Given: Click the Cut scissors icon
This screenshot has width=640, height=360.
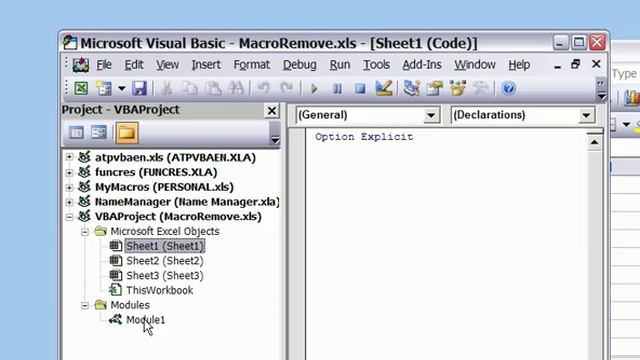Looking at the screenshot, I should pos(167,88).
